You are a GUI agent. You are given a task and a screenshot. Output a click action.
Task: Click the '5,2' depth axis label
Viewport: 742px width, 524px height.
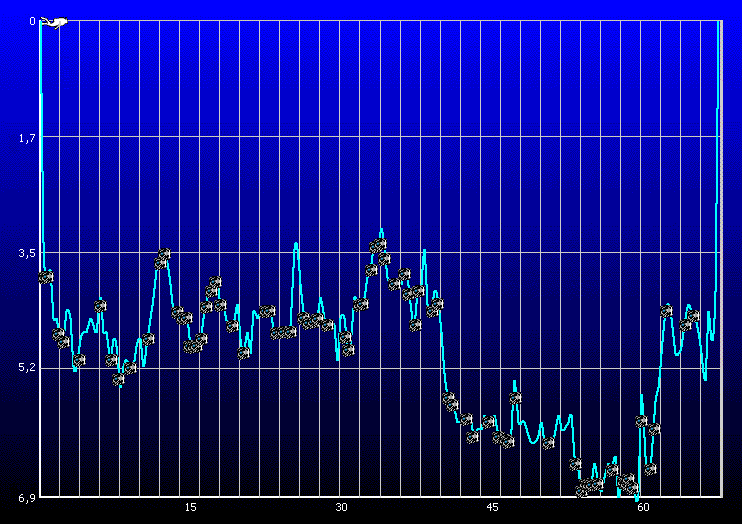(27, 367)
